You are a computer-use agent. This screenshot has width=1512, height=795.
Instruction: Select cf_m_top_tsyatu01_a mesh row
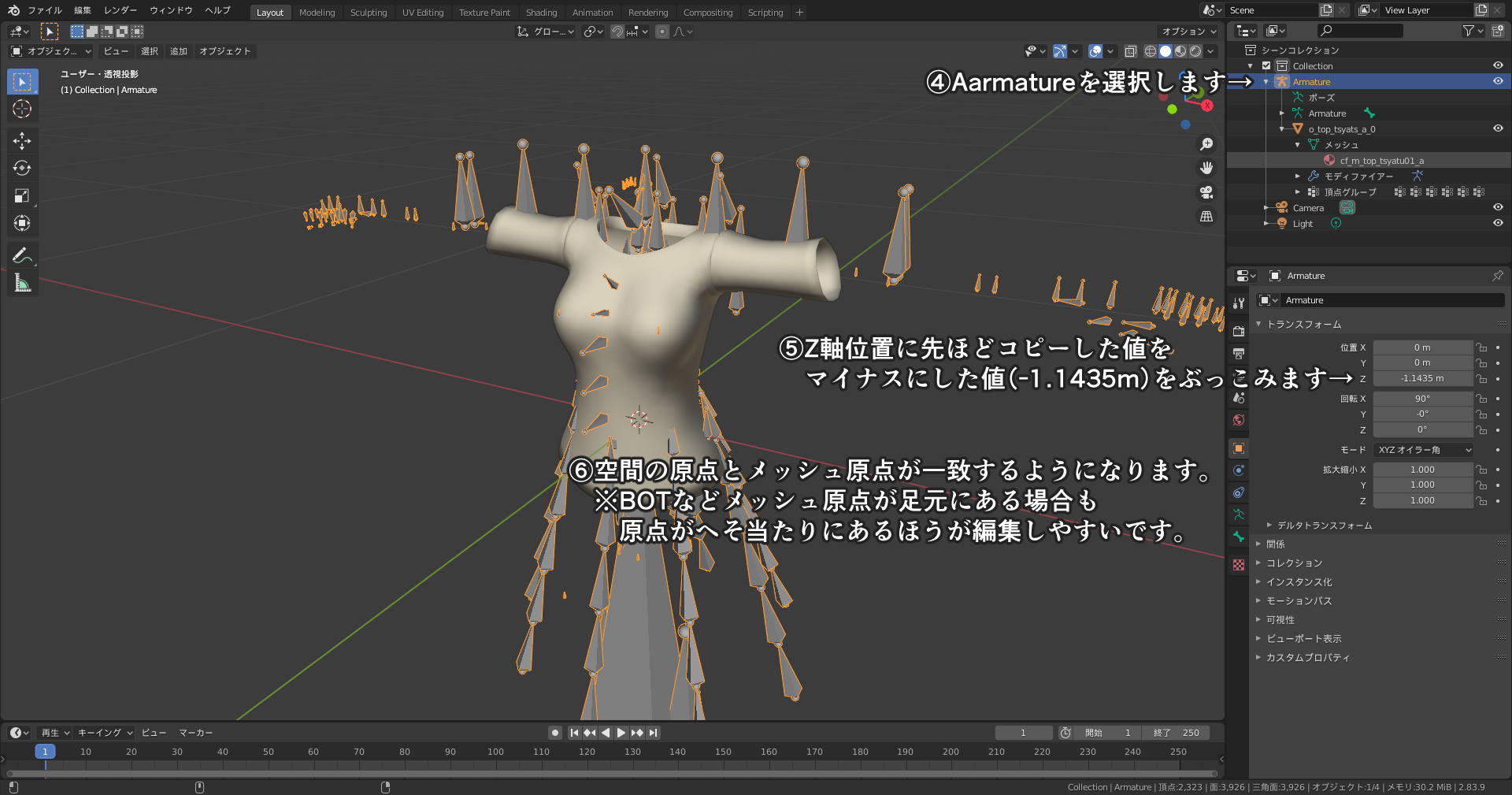point(1381,161)
